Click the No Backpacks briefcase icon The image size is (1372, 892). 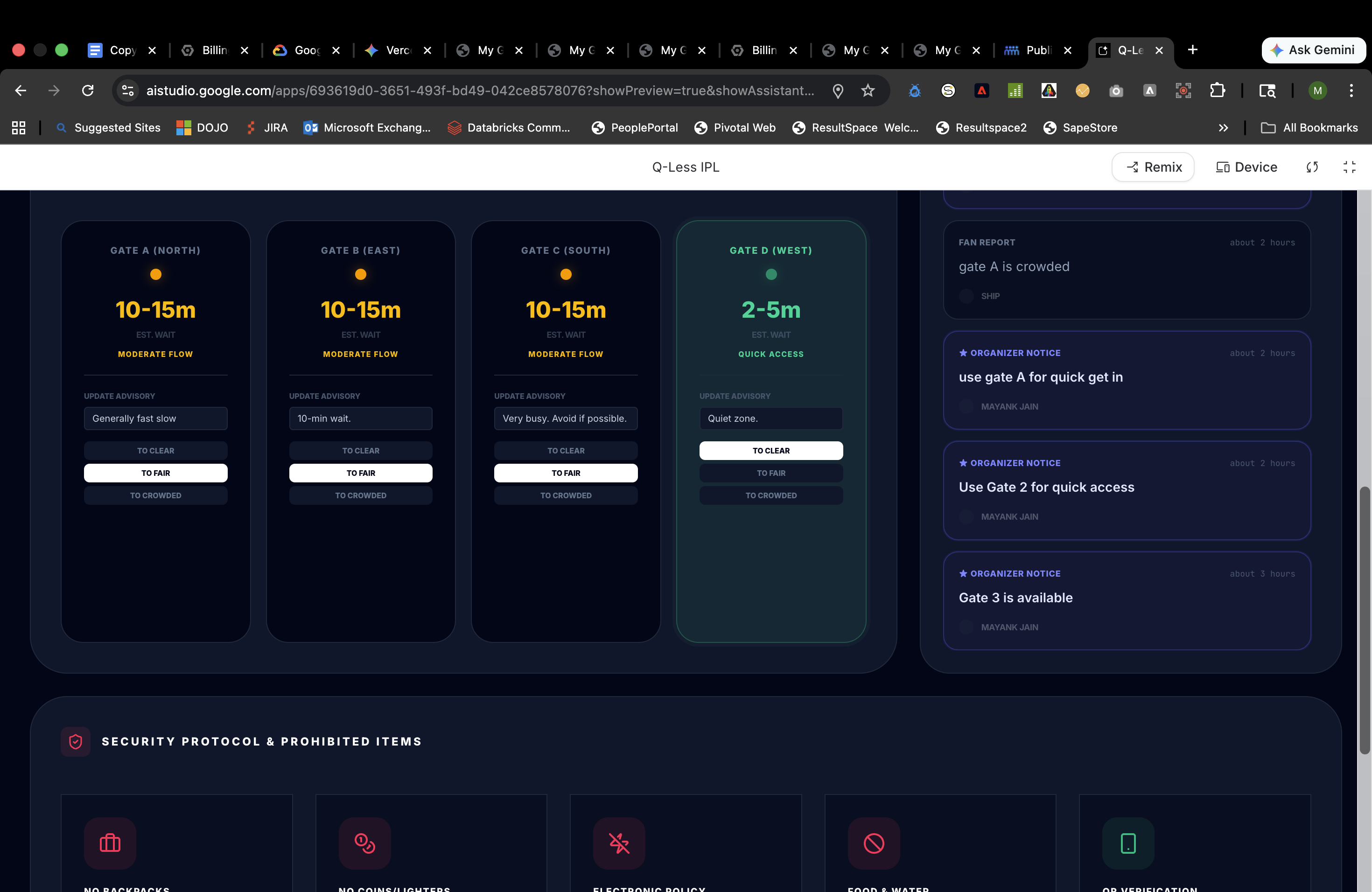tap(110, 843)
